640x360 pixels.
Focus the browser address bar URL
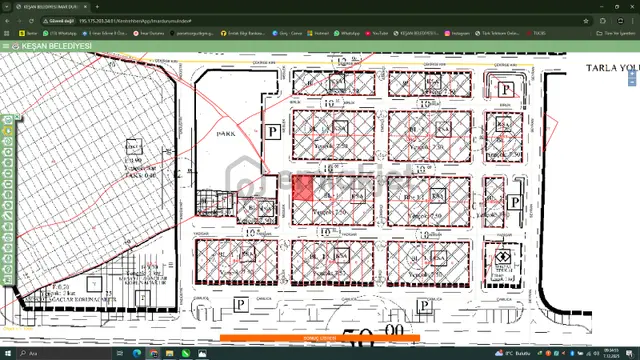(x=135, y=21)
